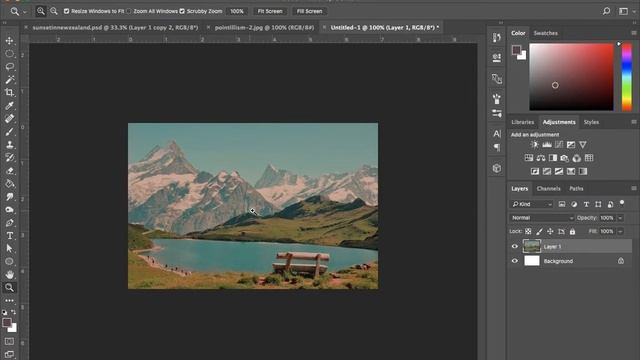This screenshot has width=640, height=360.
Task: Switch to the Channels tab
Action: click(548, 189)
